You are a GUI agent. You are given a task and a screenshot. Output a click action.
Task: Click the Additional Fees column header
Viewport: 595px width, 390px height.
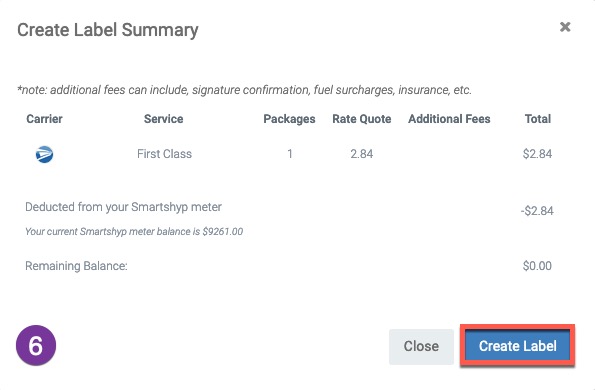tap(449, 119)
